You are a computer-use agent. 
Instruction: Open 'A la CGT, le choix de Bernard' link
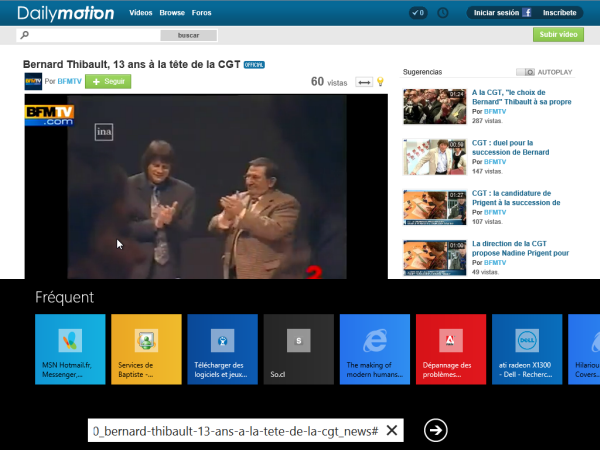click(522, 97)
